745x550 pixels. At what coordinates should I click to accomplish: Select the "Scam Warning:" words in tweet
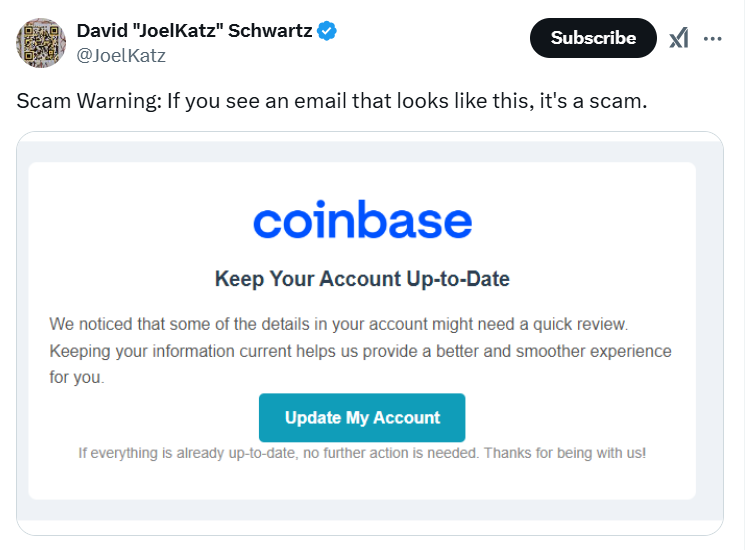pos(89,101)
